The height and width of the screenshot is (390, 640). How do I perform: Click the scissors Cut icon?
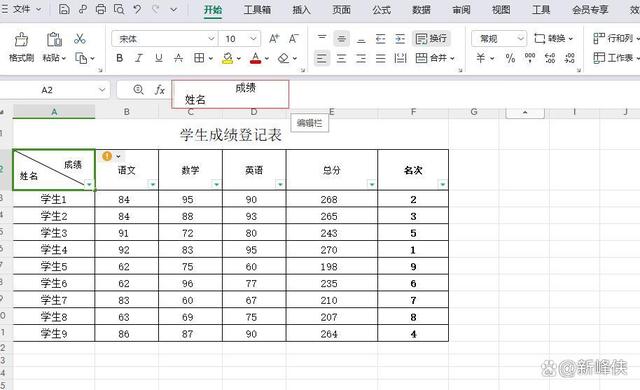click(x=80, y=39)
